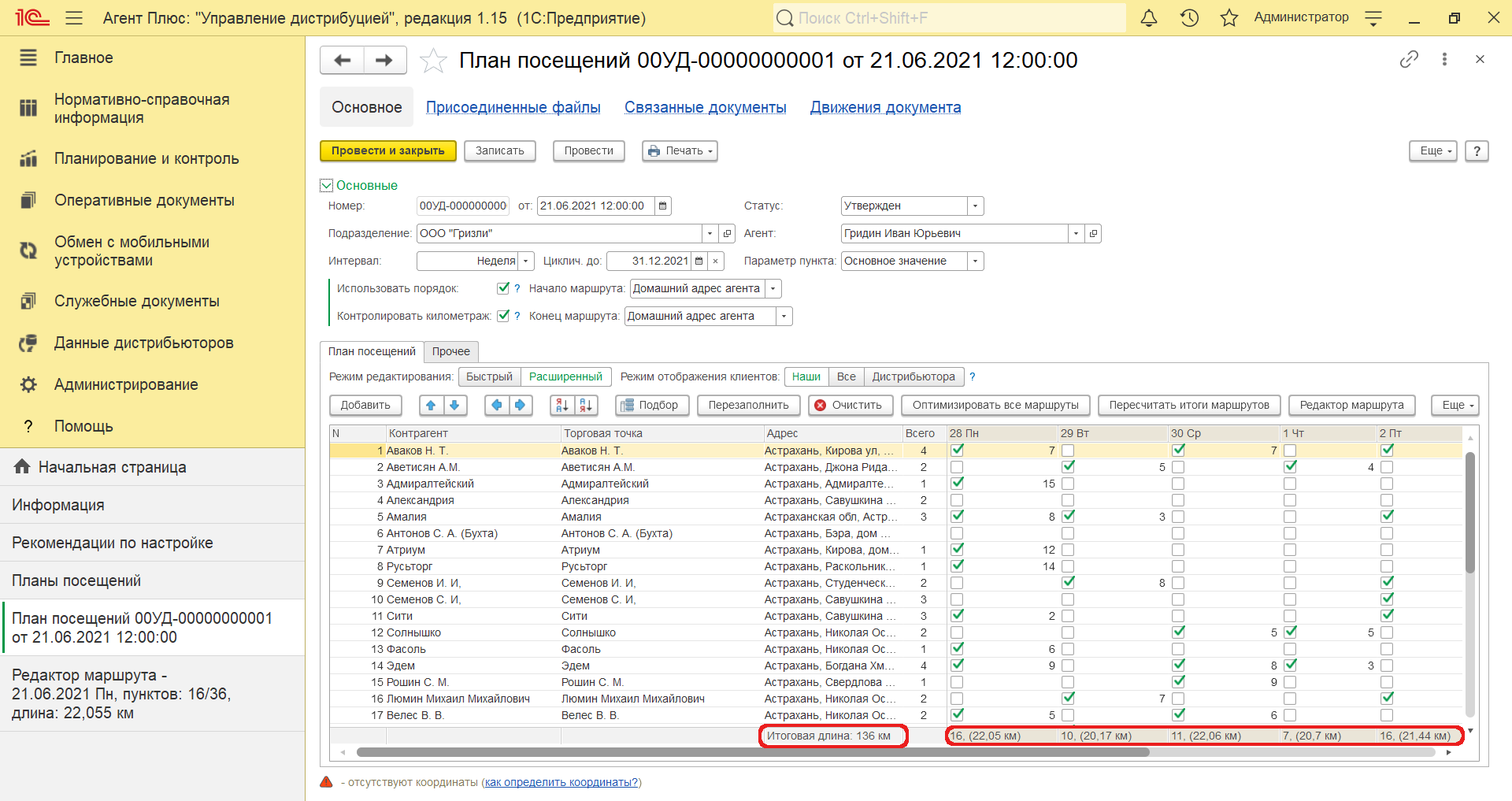This screenshot has height=801, width=1512.
Task: Move row up with blue arrow
Action: (431, 405)
